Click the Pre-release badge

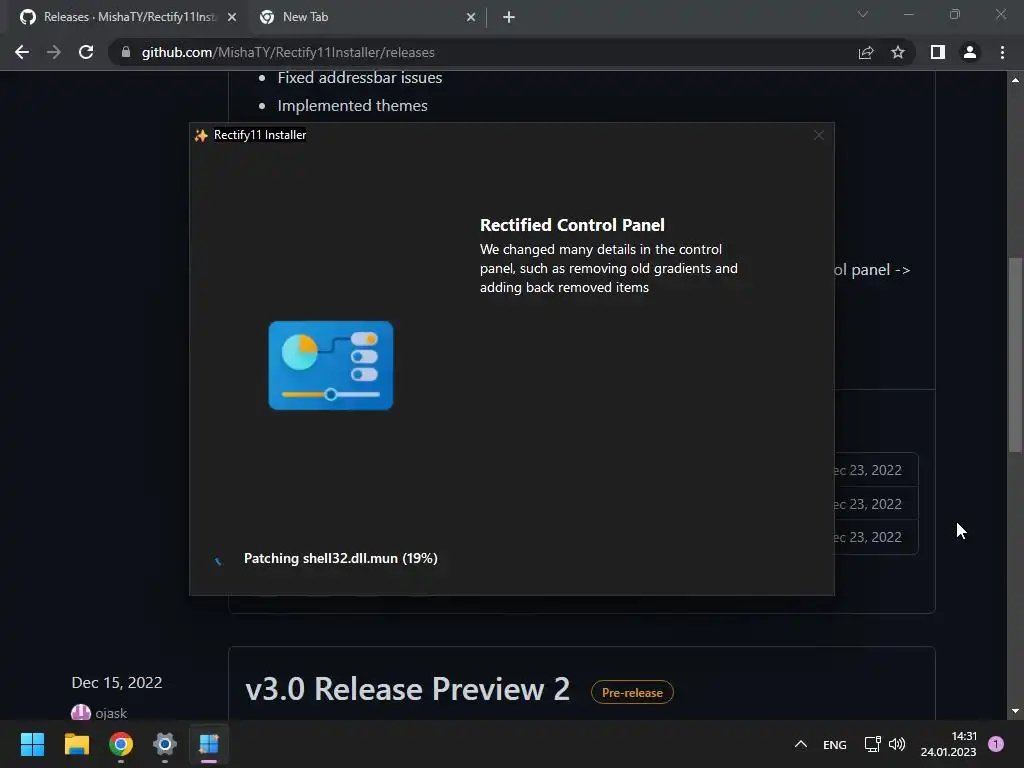coord(632,692)
